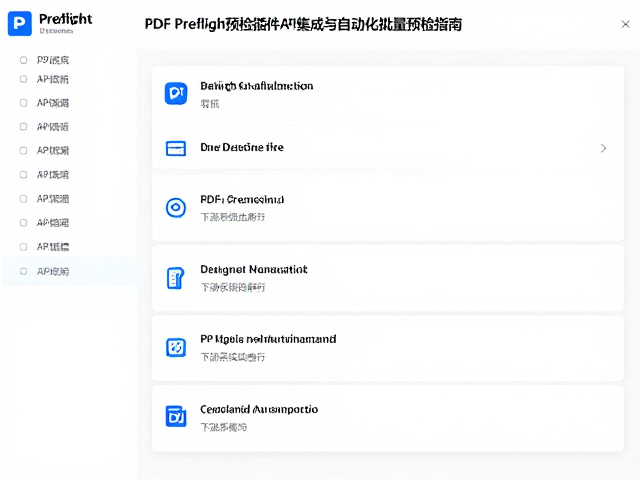
Task: Open the AP entry label directly beneath the "PD" entry
Action: (53, 79)
